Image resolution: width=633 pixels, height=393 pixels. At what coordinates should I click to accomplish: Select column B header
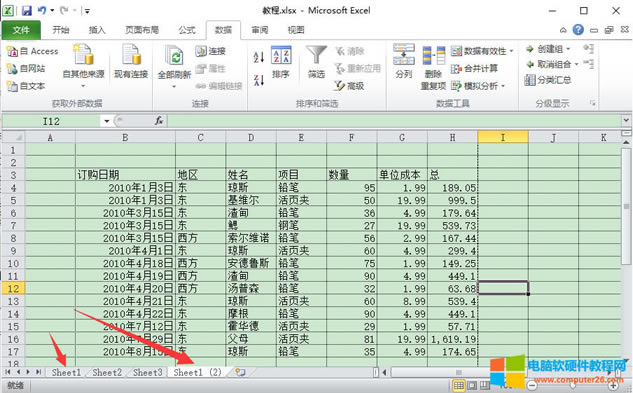(x=125, y=137)
